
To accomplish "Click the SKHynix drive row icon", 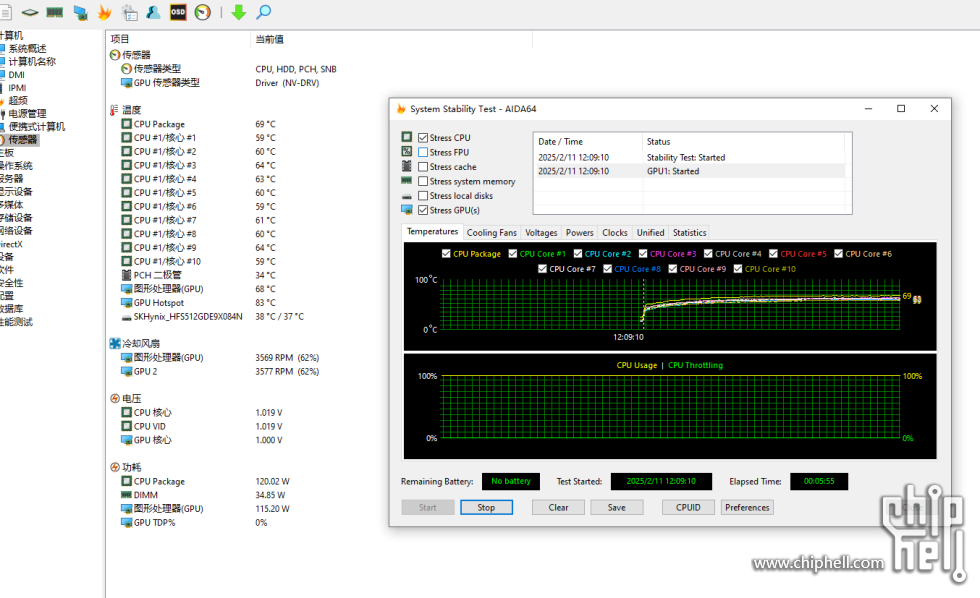I will tap(126, 317).
